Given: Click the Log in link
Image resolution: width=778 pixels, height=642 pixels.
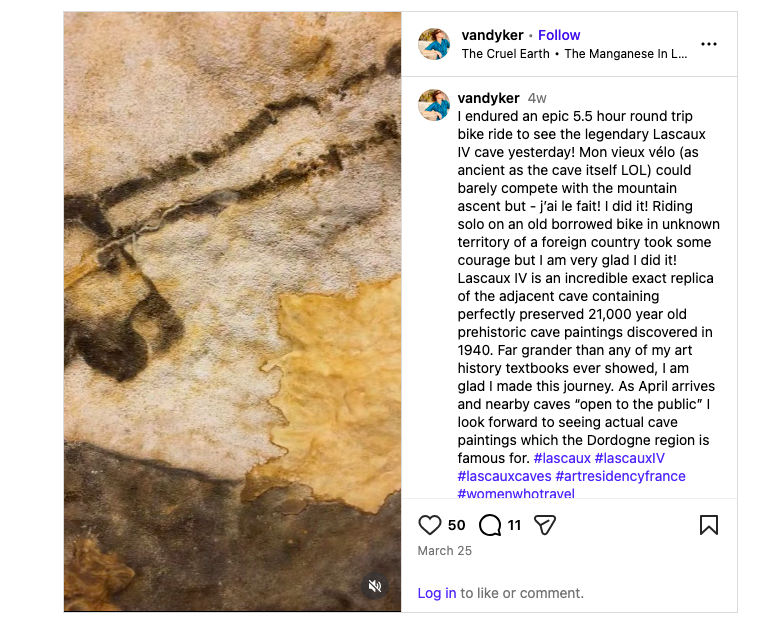Looking at the screenshot, I should pos(437,593).
